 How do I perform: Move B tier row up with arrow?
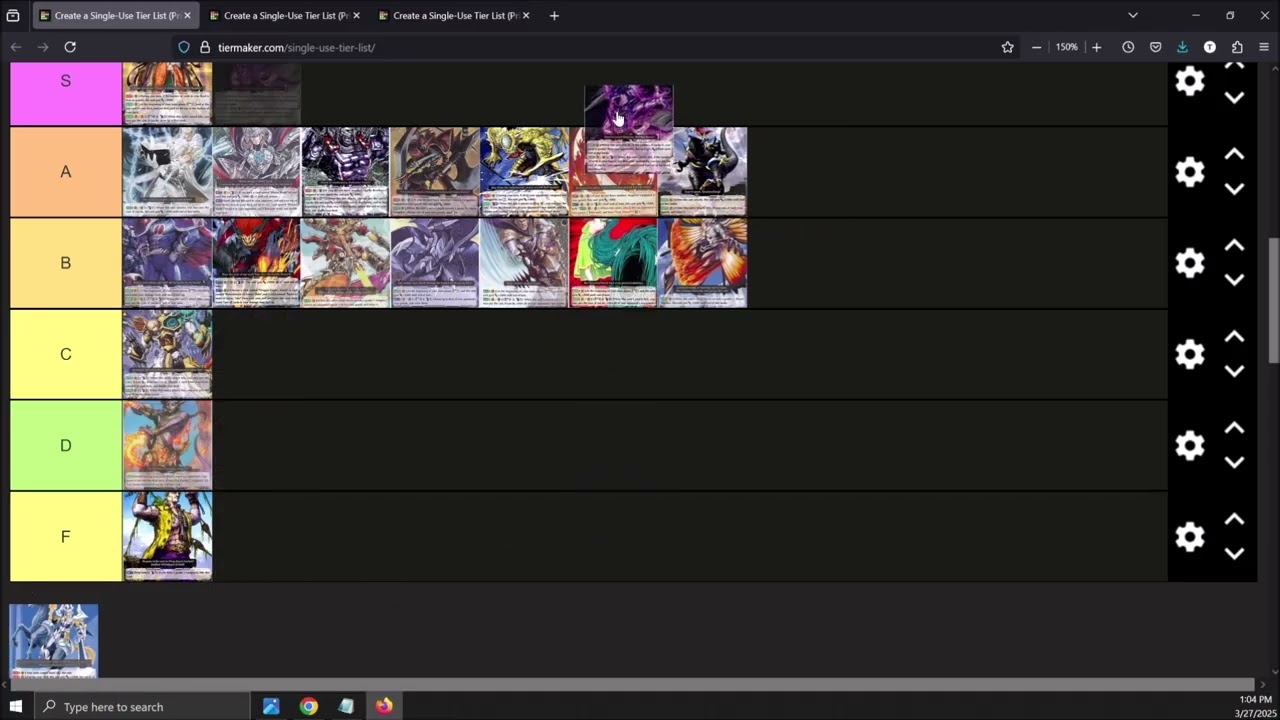[1234, 245]
